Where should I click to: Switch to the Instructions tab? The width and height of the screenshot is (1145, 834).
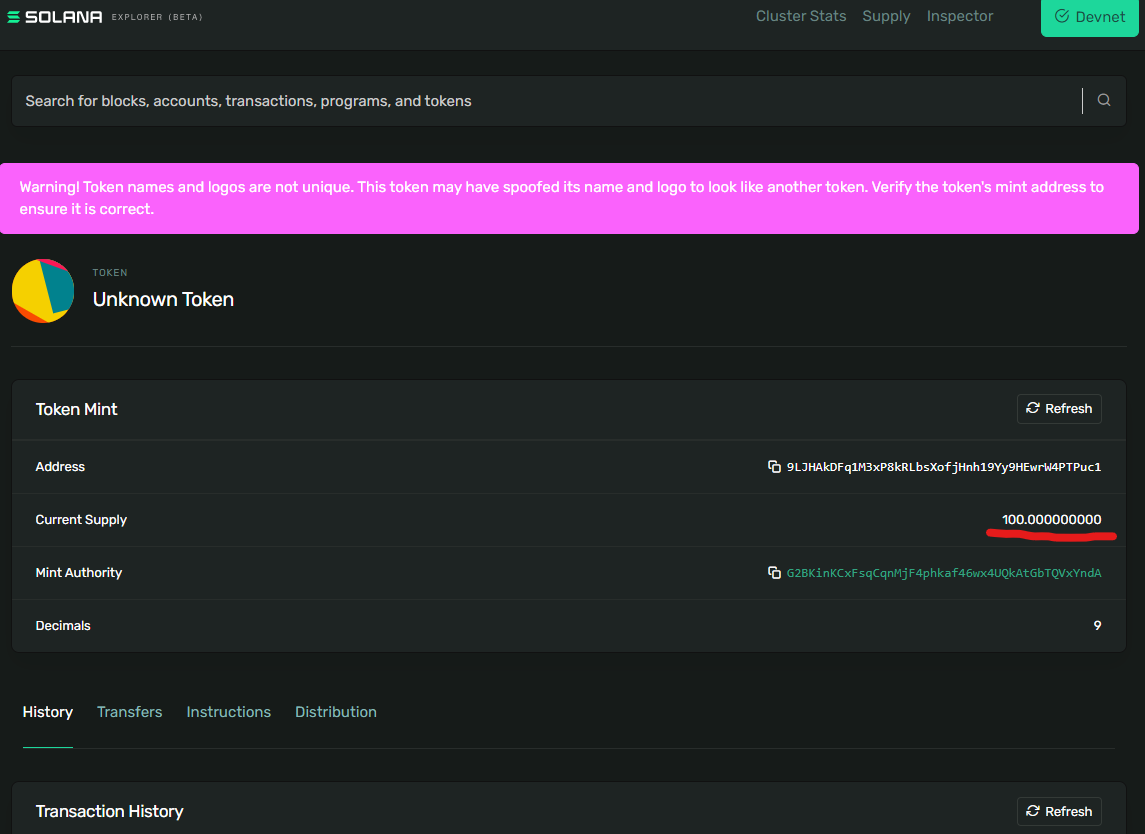(x=229, y=712)
